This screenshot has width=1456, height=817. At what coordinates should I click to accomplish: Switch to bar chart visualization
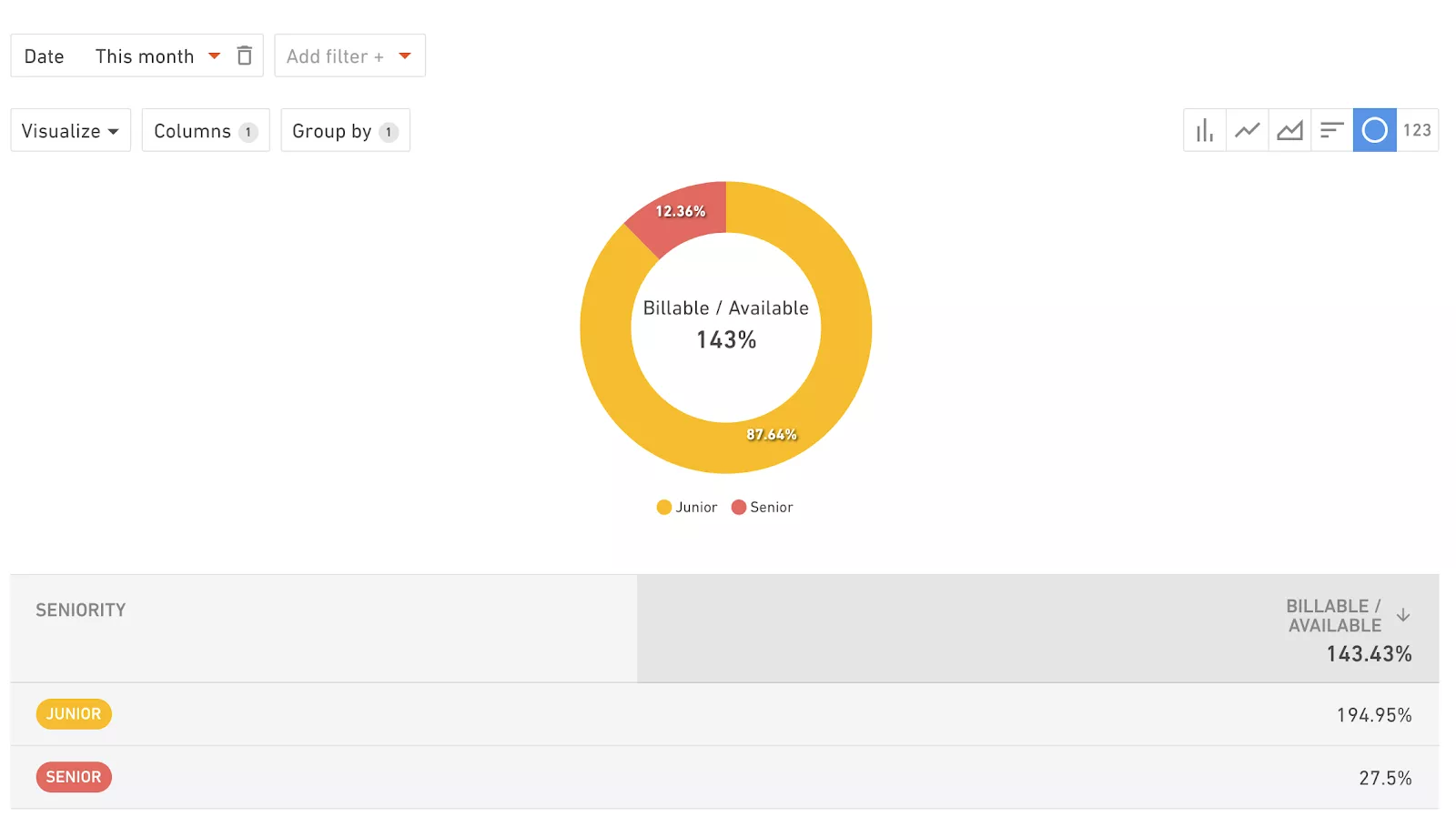point(1205,130)
